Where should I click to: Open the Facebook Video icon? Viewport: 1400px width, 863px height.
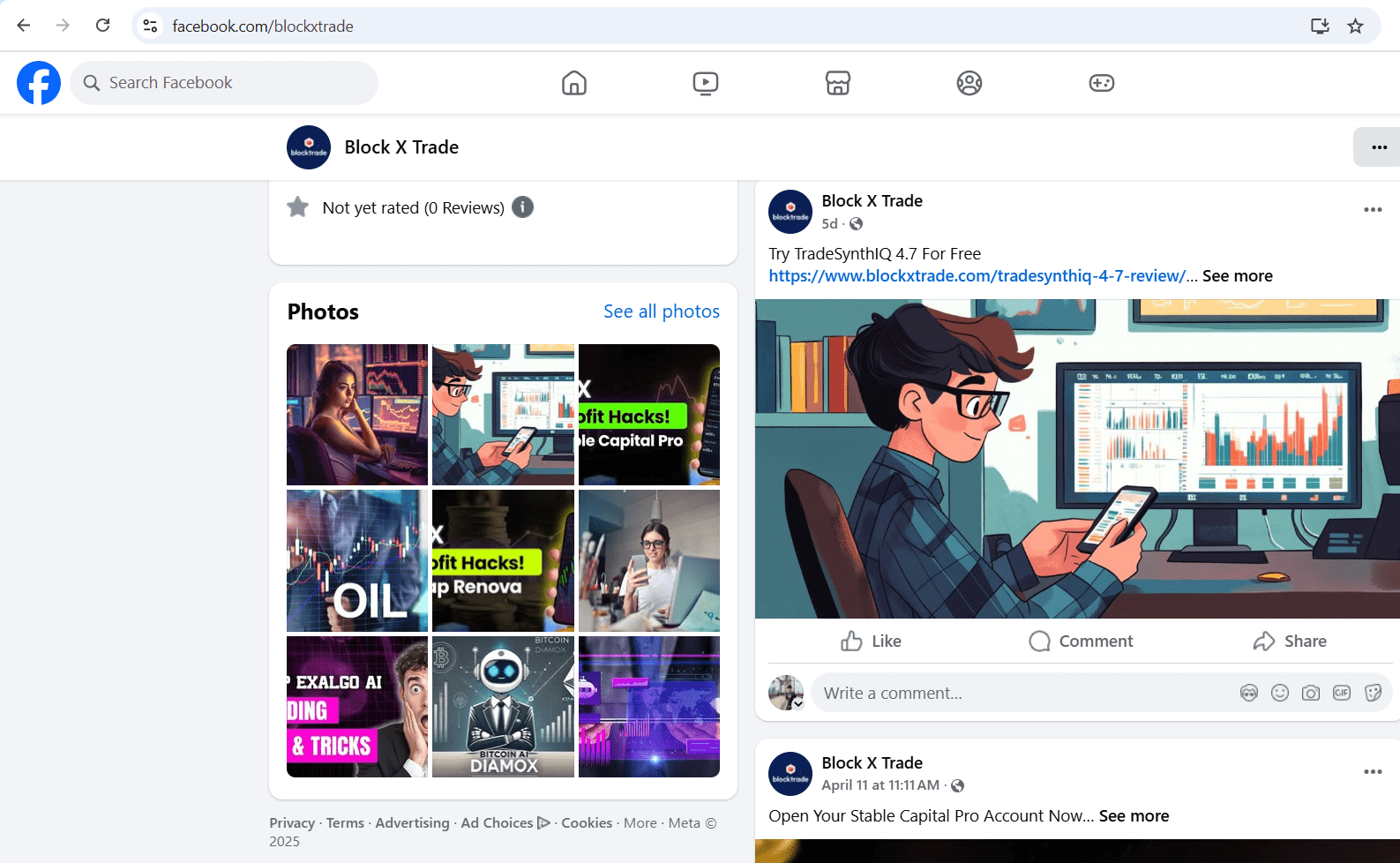(706, 83)
